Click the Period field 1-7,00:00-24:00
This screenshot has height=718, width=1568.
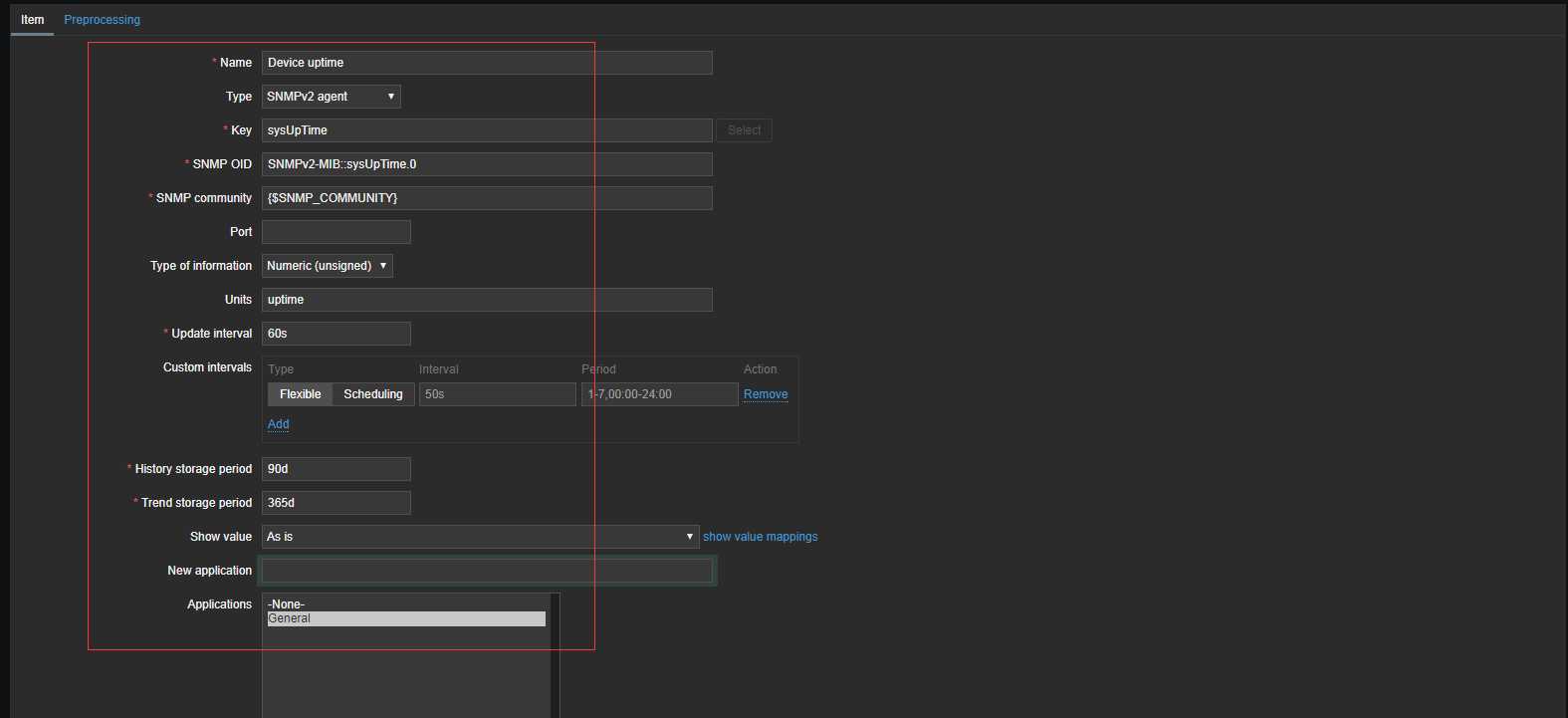(x=659, y=394)
